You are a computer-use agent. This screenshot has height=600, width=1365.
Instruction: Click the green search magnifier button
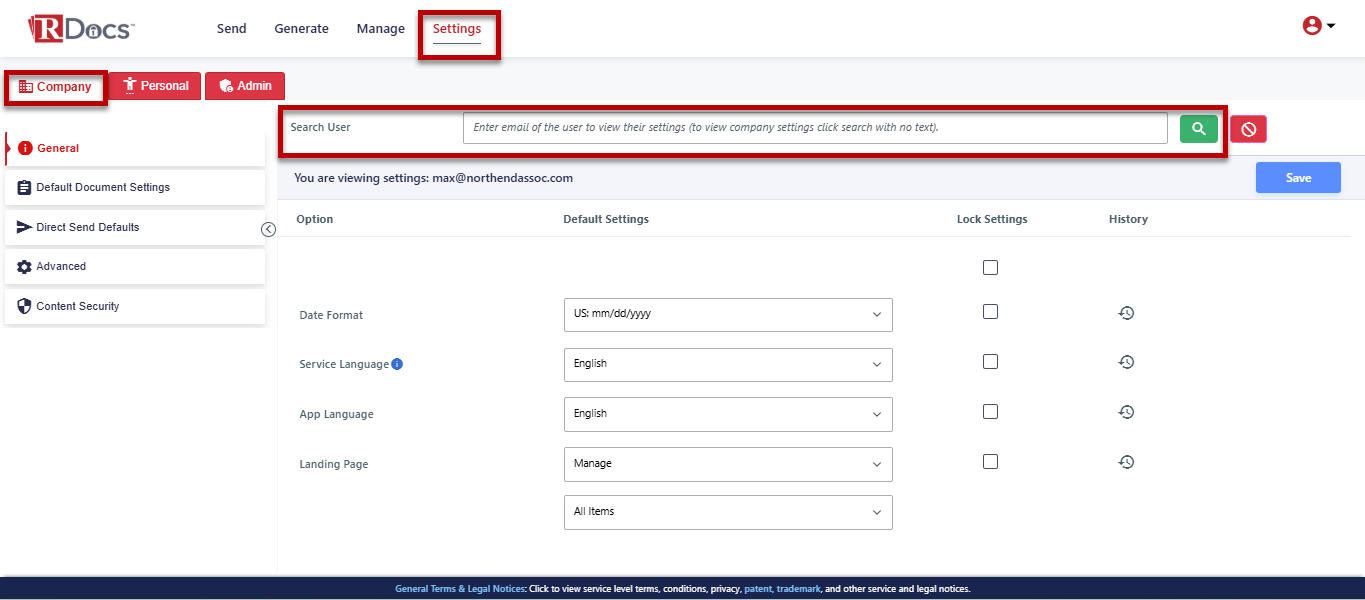(1198, 129)
